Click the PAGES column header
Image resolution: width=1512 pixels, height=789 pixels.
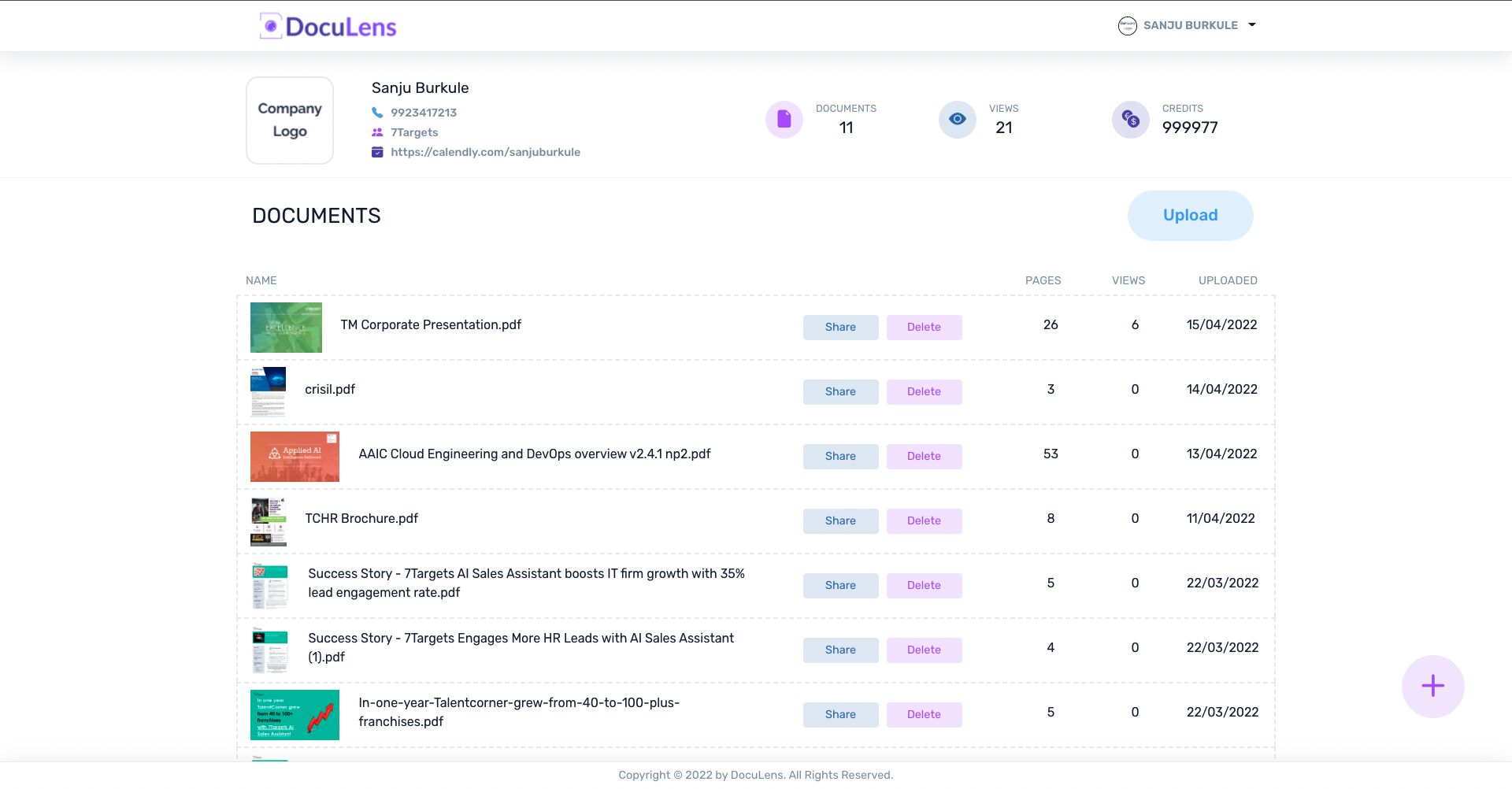(1043, 280)
